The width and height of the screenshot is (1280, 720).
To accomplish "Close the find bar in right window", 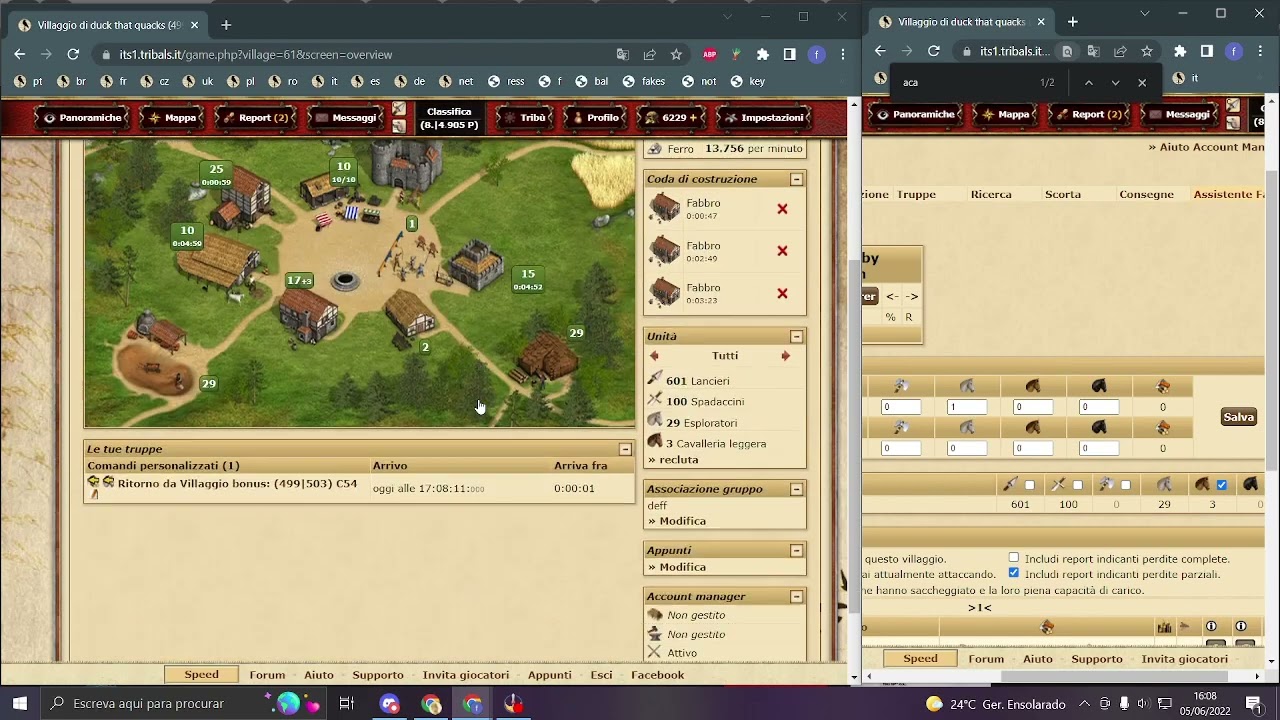I will pos(1142,83).
